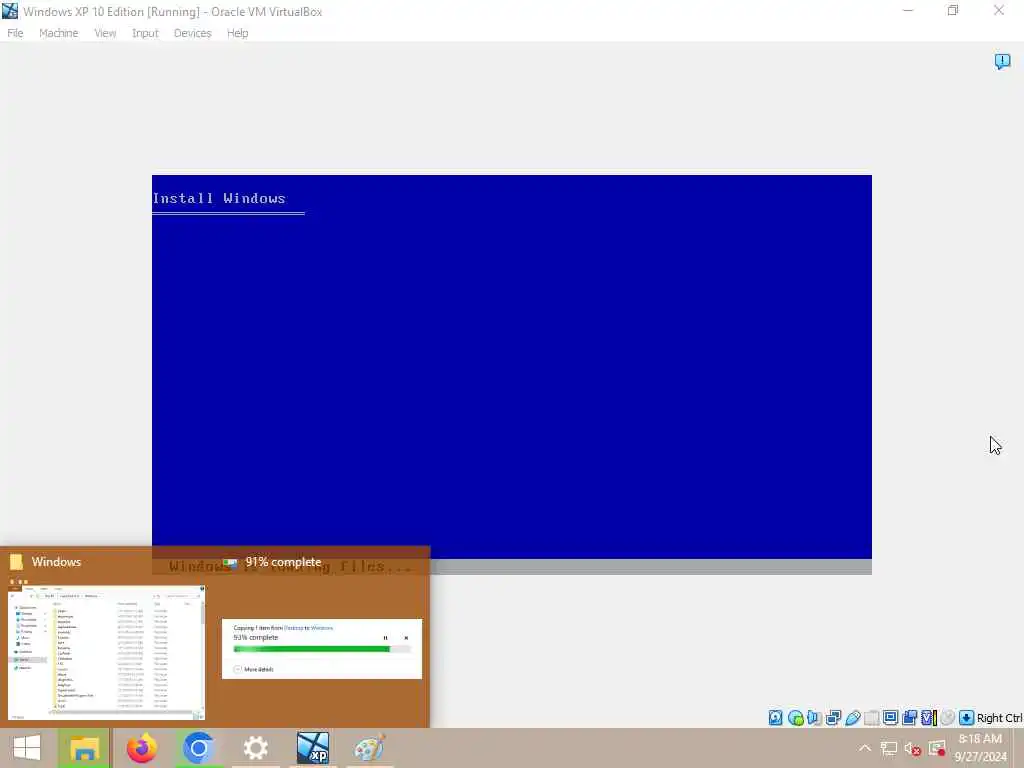Click the 91% complete preview title

click(283, 562)
